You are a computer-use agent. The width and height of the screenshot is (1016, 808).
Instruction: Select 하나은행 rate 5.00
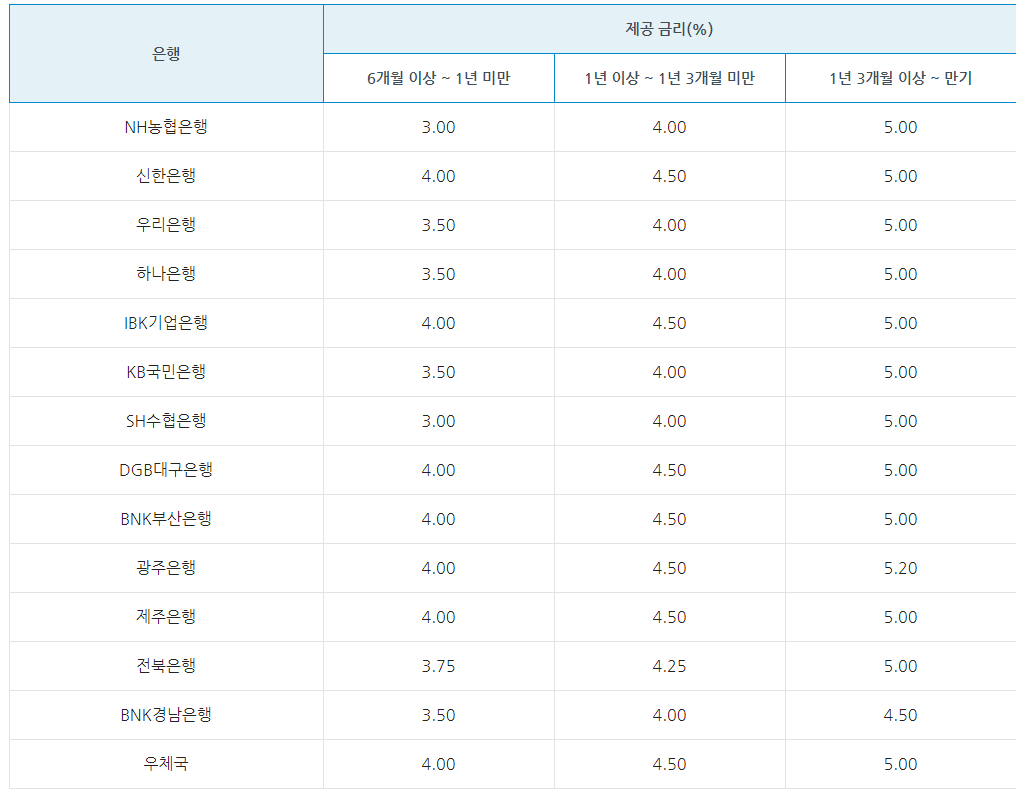click(x=901, y=275)
